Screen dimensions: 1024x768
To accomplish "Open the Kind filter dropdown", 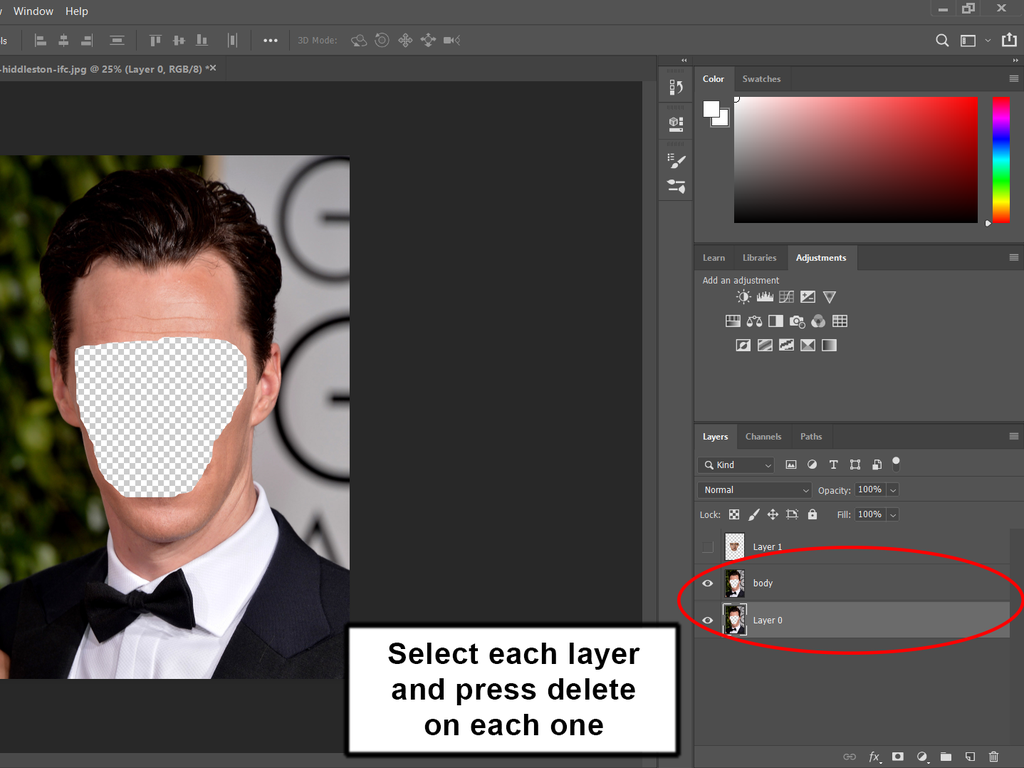I will click(737, 465).
